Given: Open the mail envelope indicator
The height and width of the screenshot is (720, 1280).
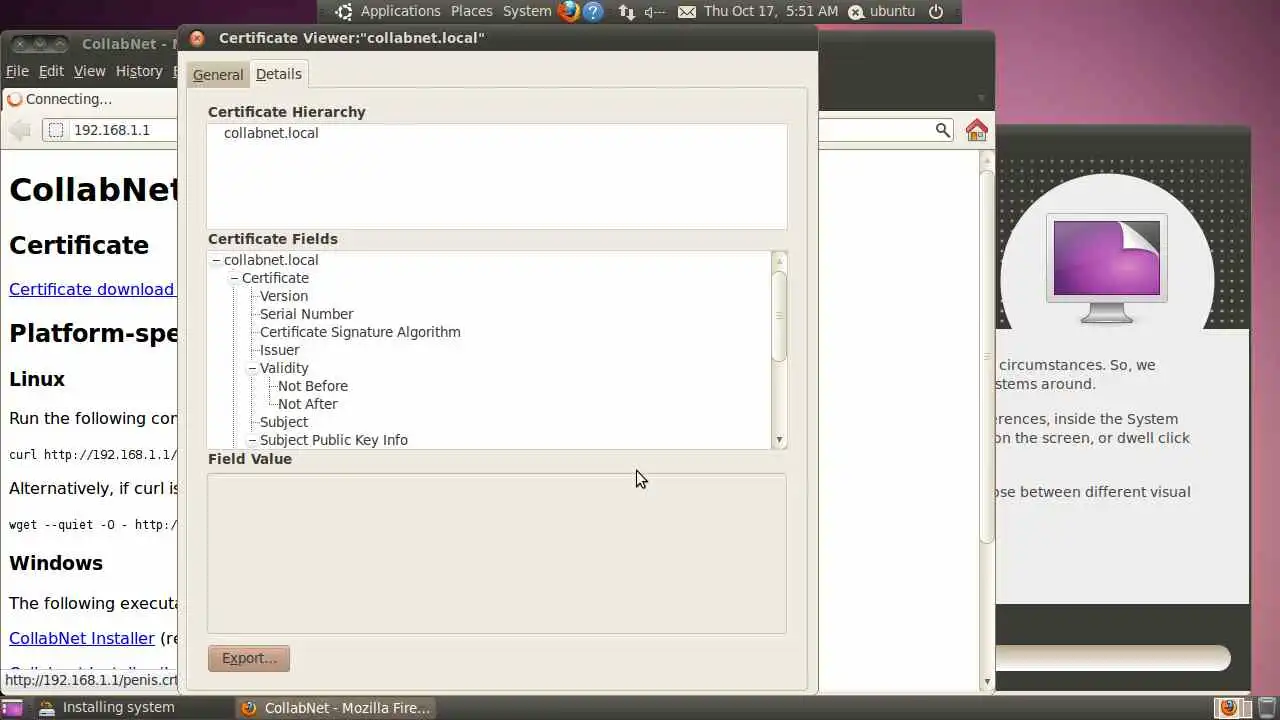Looking at the screenshot, I should coord(687,12).
